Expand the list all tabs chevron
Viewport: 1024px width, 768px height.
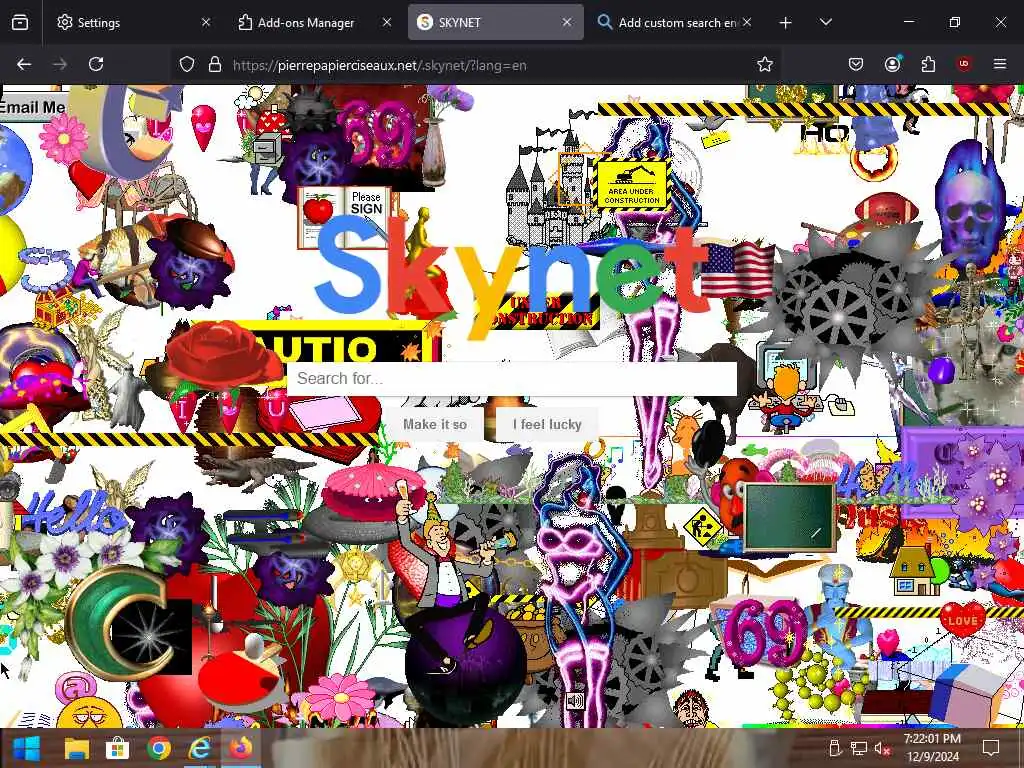[825, 23]
